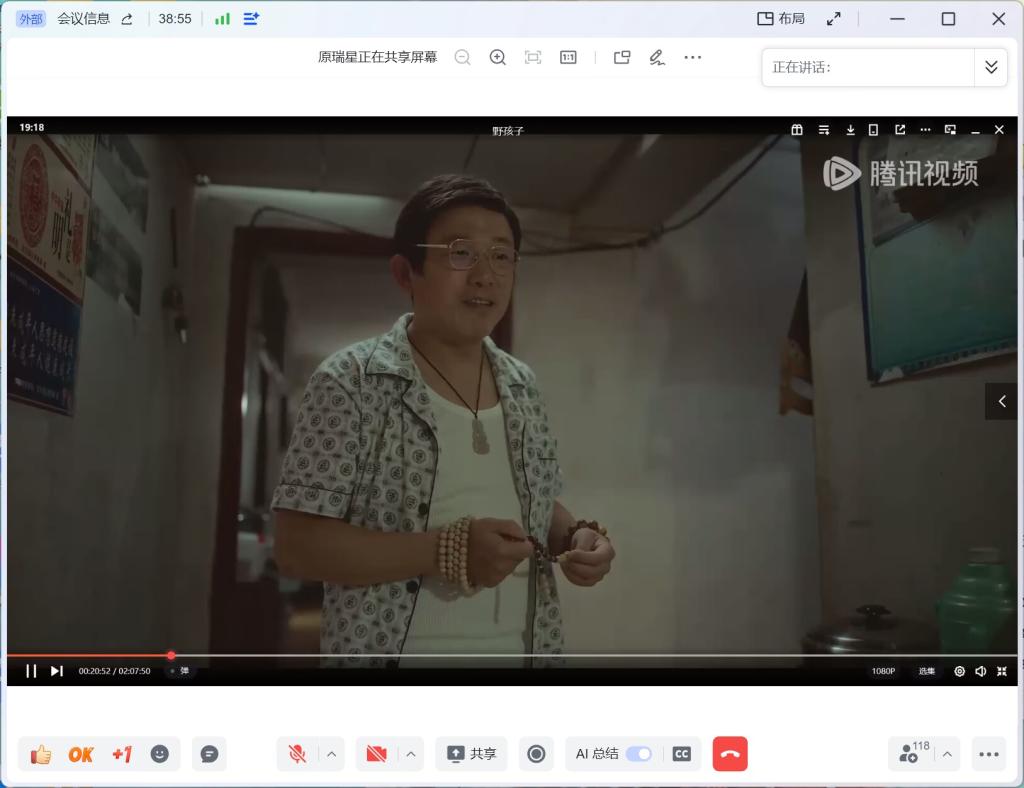Click the 共享 share screen button
The image size is (1024, 788).
click(471, 754)
